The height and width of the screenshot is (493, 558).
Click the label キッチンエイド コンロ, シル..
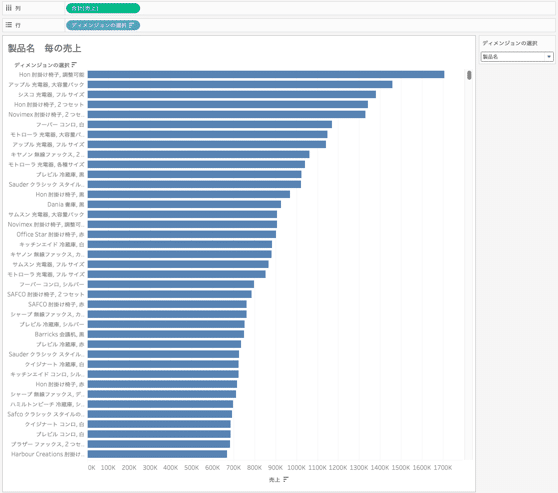48,374
